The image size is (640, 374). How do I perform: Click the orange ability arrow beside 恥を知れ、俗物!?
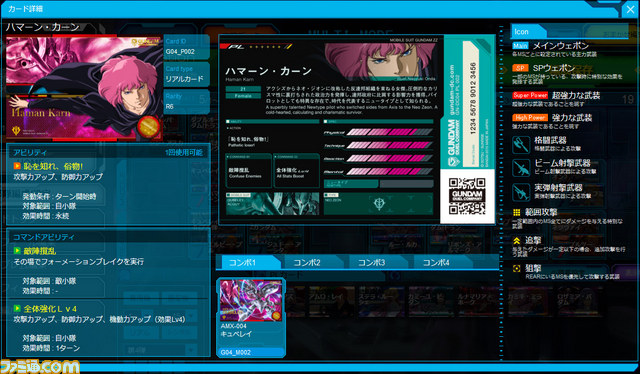[17, 166]
